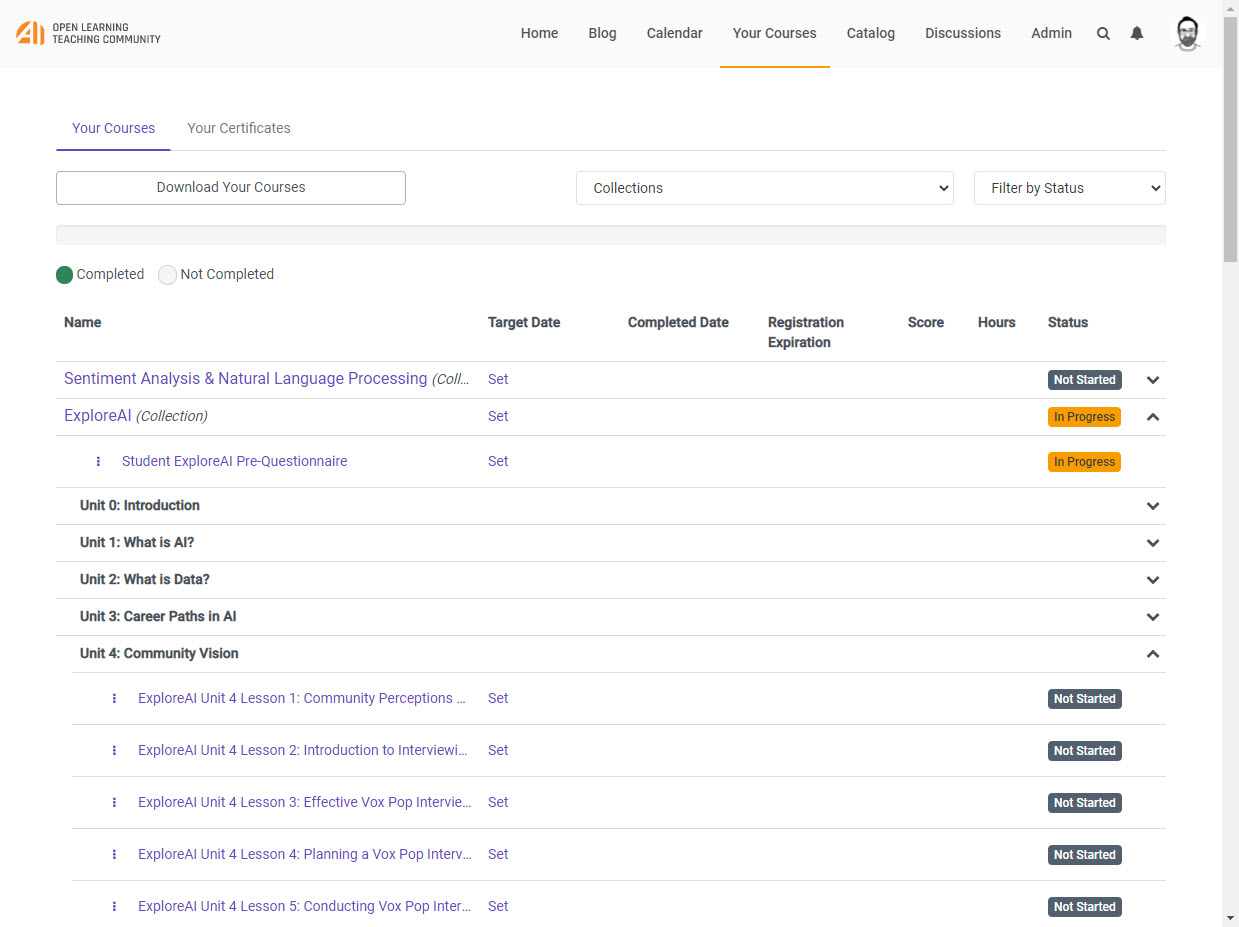The image size is (1239, 927).
Task: Open the Blog page
Action: (602, 33)
